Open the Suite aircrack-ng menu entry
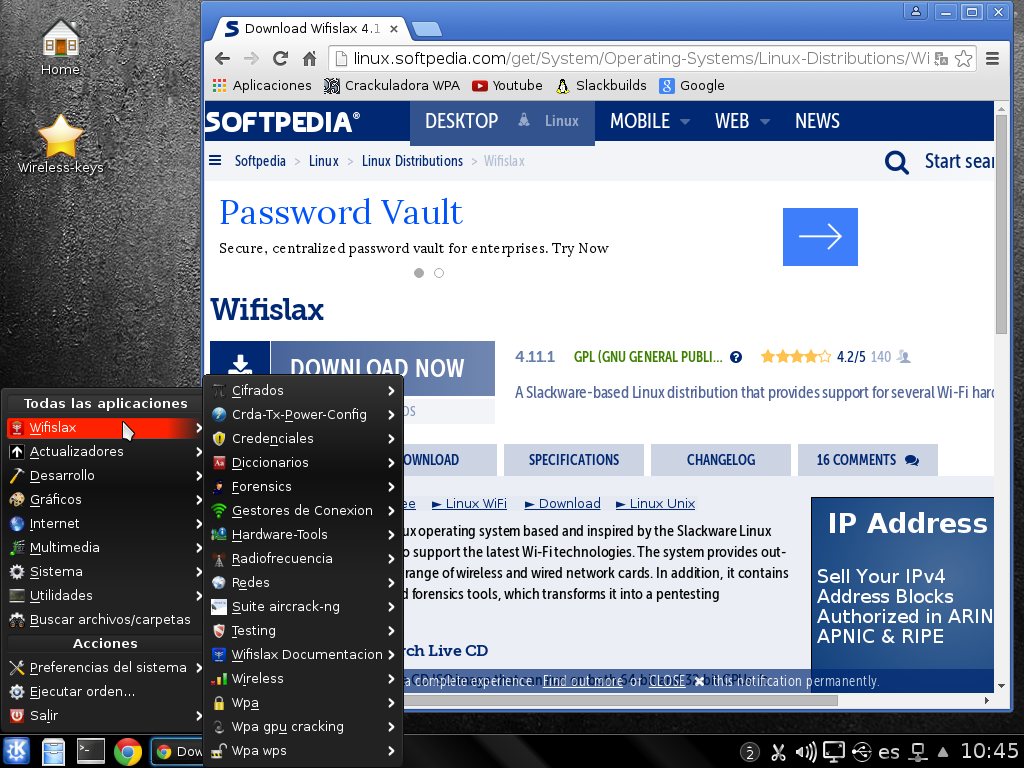1024x768 pixels. [x=304, y=607]
